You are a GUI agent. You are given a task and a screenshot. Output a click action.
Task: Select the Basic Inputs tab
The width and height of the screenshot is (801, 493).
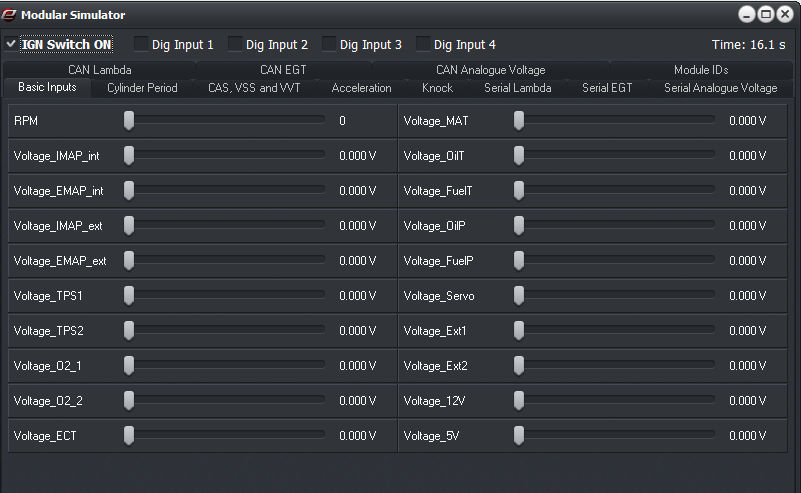[47, 87]
